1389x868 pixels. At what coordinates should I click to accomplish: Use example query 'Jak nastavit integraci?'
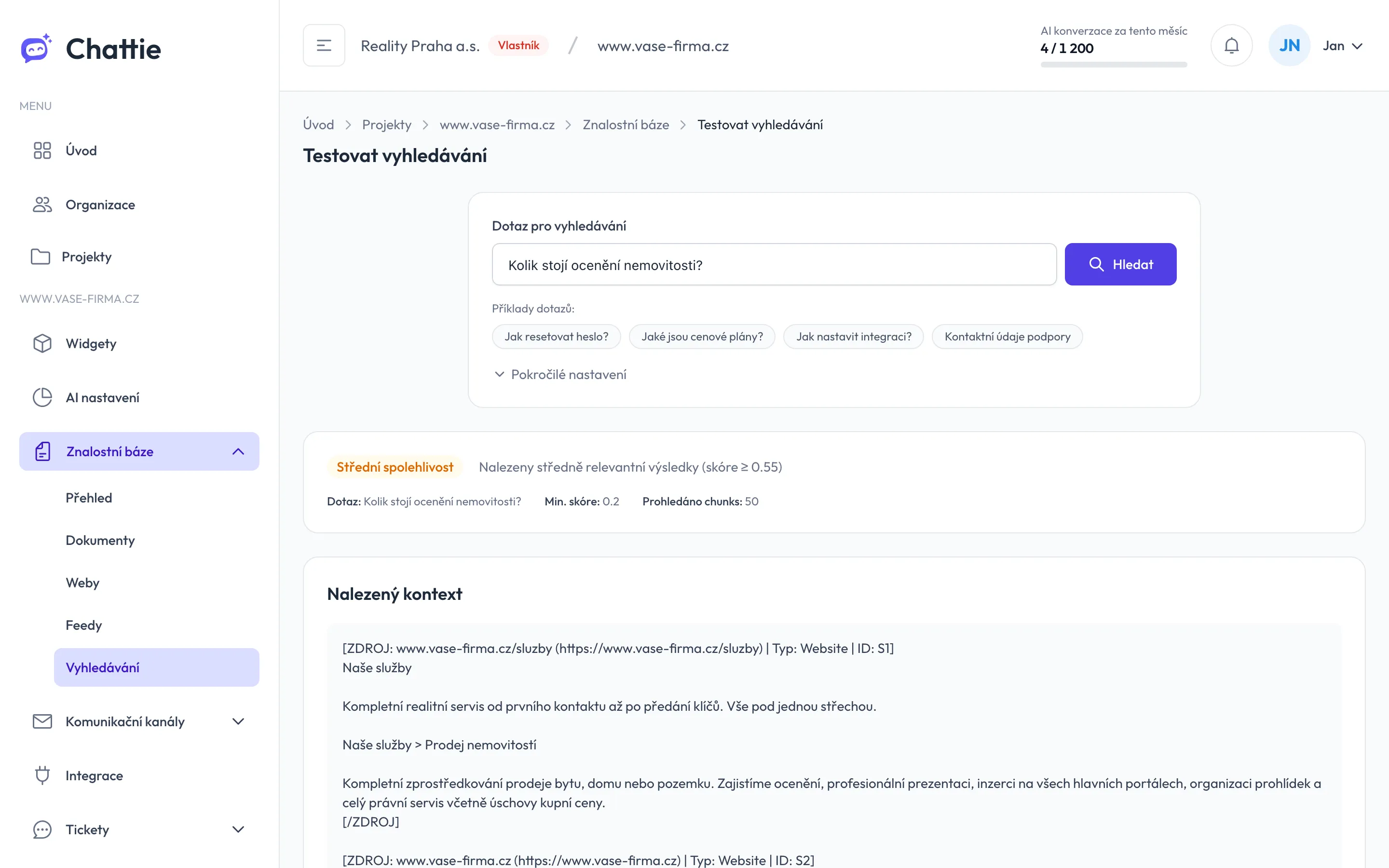[x=854, y=337]
